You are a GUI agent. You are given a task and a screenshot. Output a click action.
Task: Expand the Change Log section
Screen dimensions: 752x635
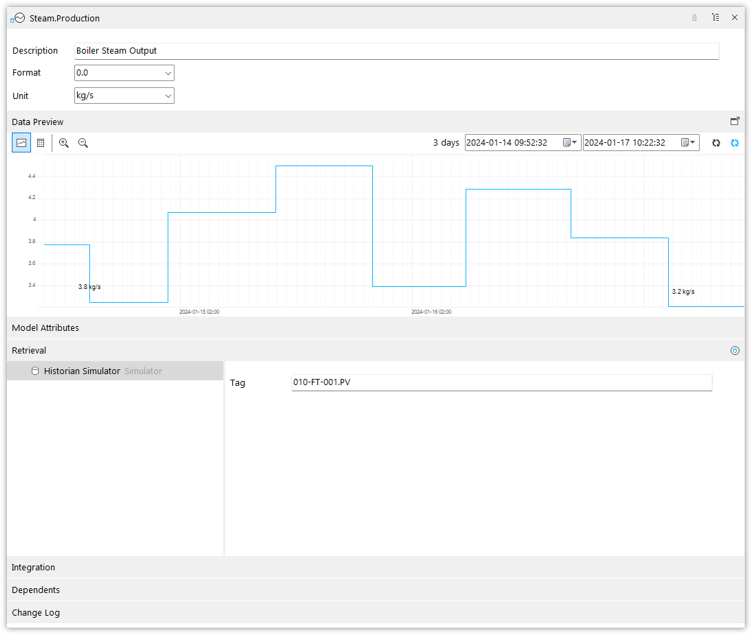coord(376,613)
